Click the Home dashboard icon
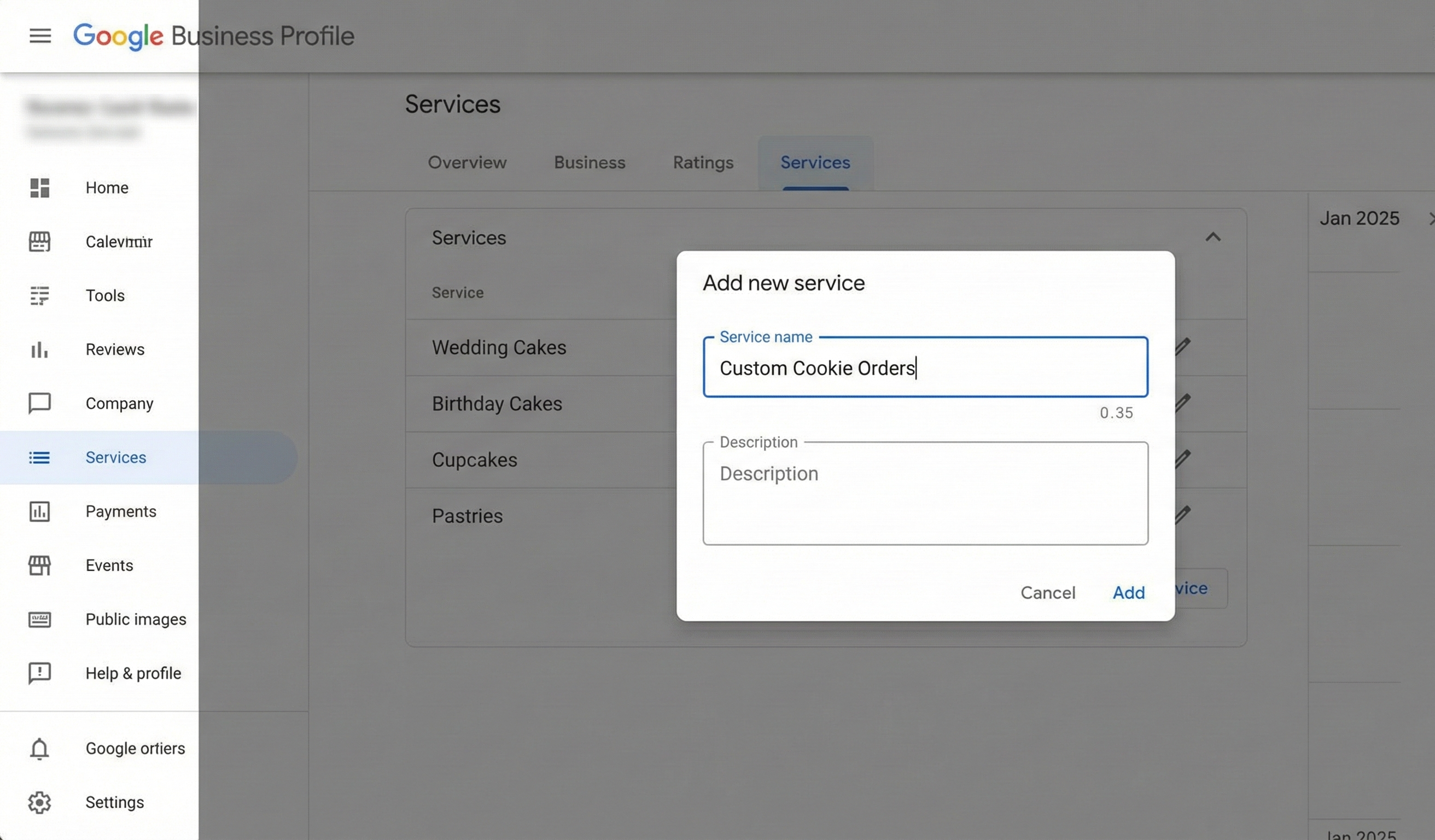Image resolution: width=1435 pixels, height=840 pixels. click(x=39, y=188)
